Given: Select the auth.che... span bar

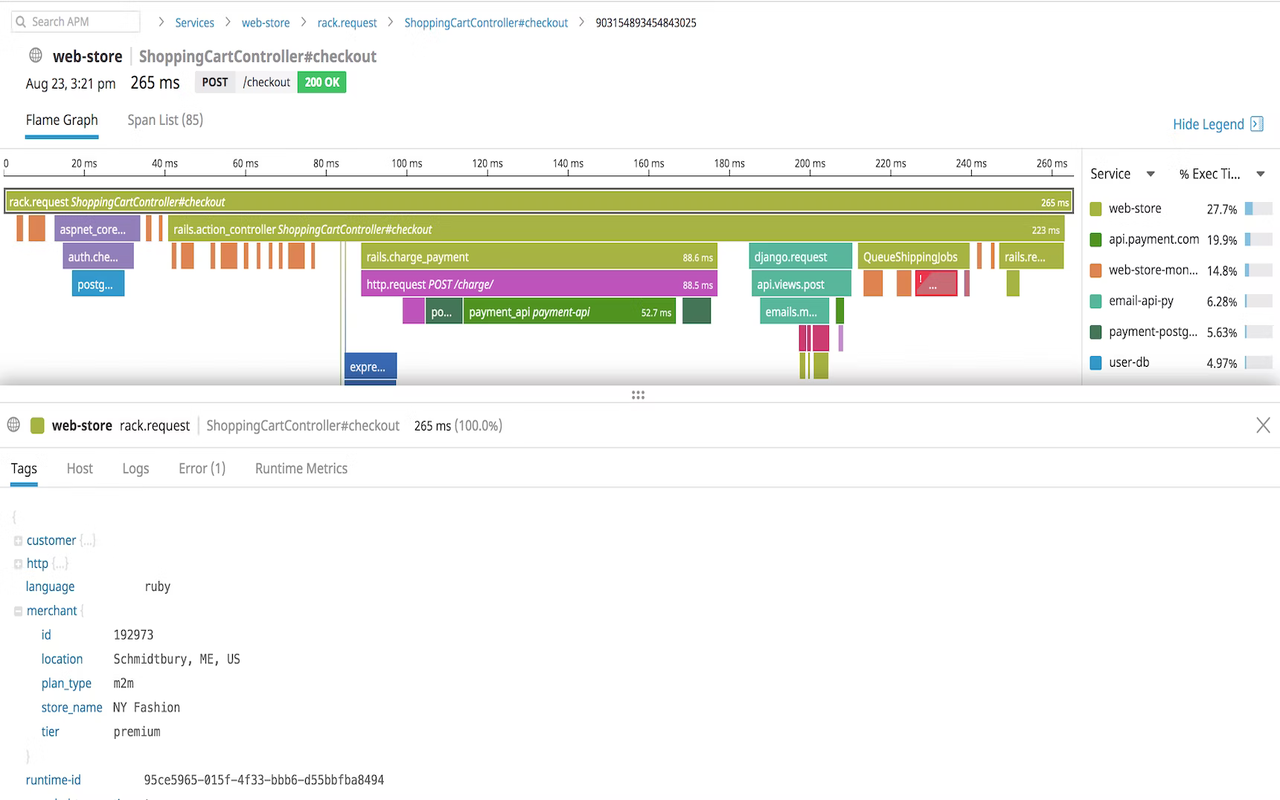Looking at the screenshot, I should pyautogui.click(x=98, y=257).
